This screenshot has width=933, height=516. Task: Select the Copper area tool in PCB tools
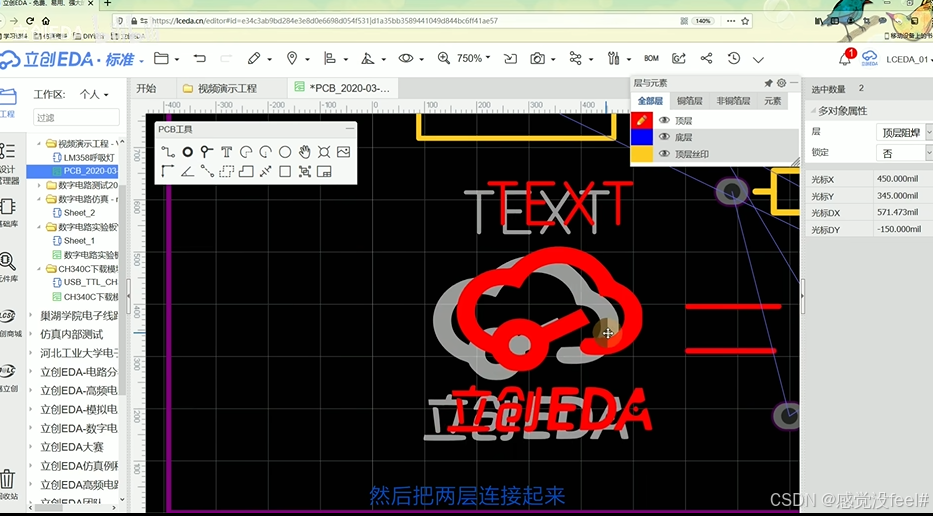pyautogui.click(x=226, y=172)
